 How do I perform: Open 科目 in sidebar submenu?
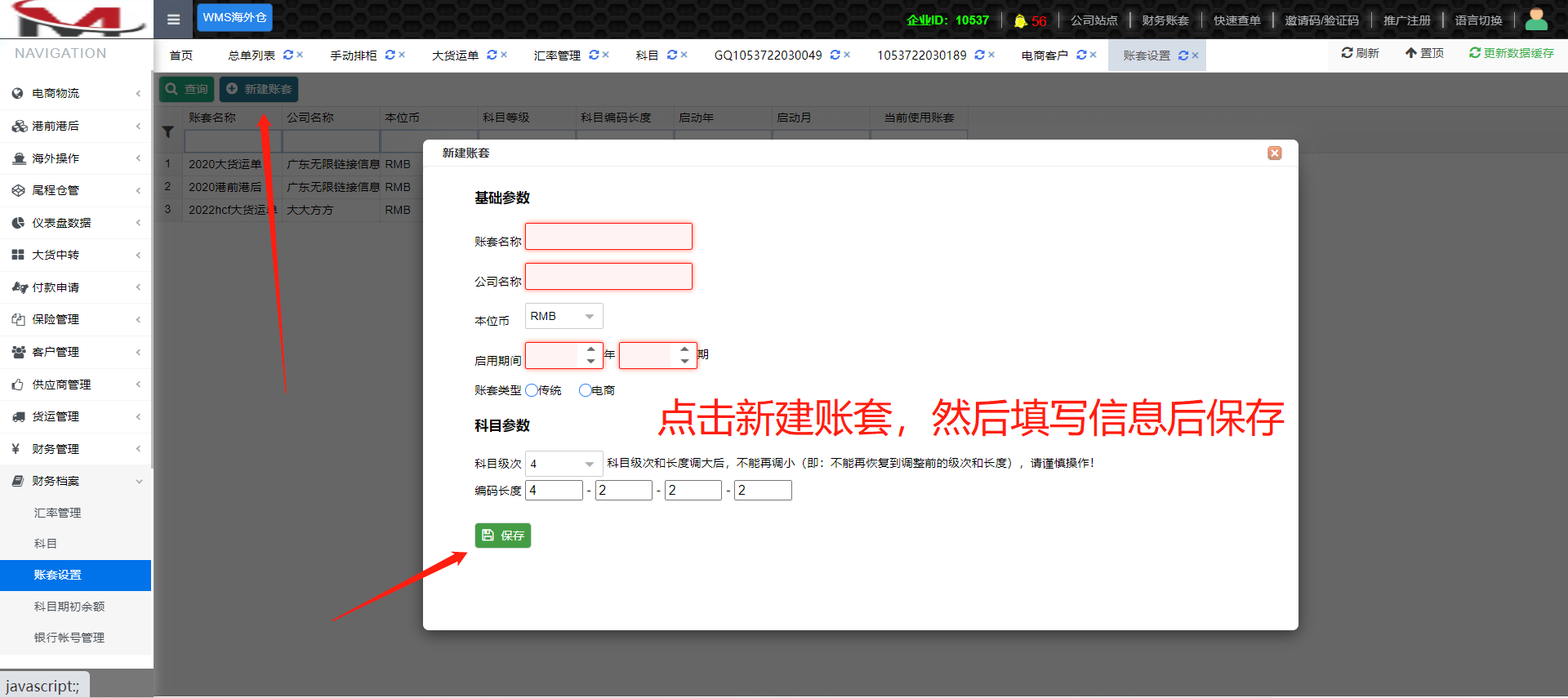tap(46, 544)
